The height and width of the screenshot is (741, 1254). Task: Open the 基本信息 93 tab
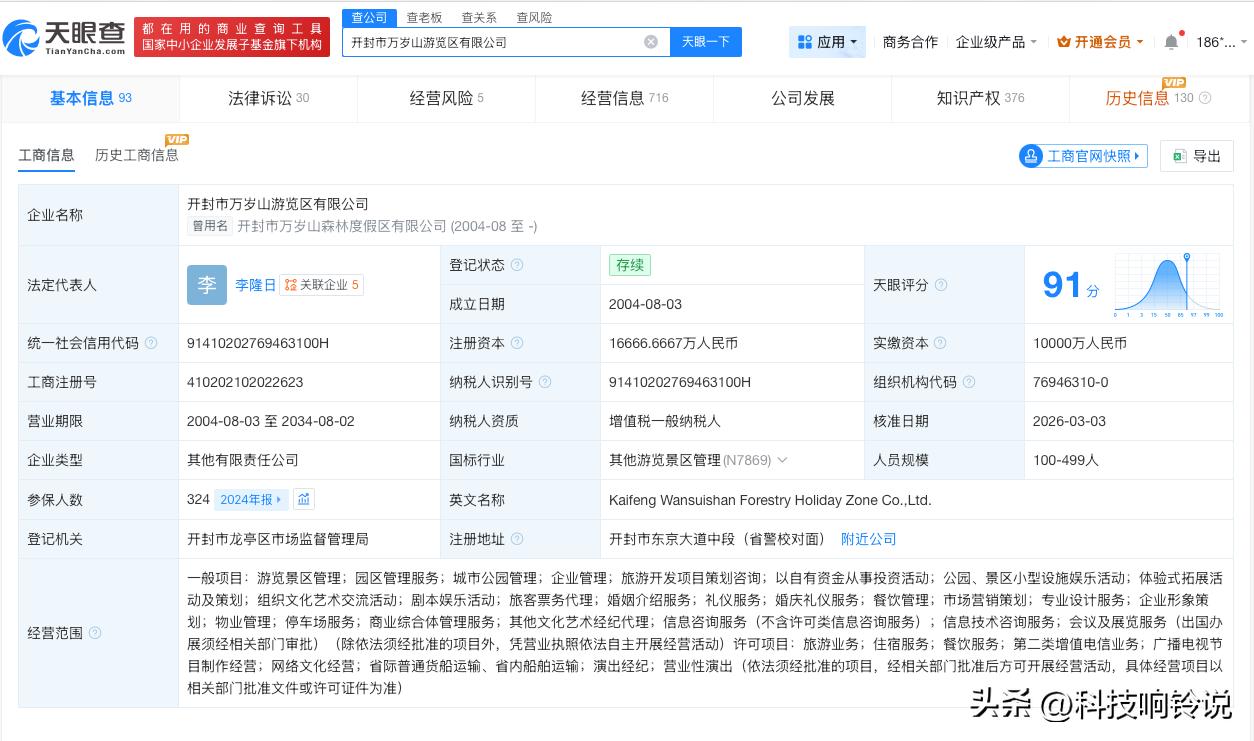pos(91,98)
